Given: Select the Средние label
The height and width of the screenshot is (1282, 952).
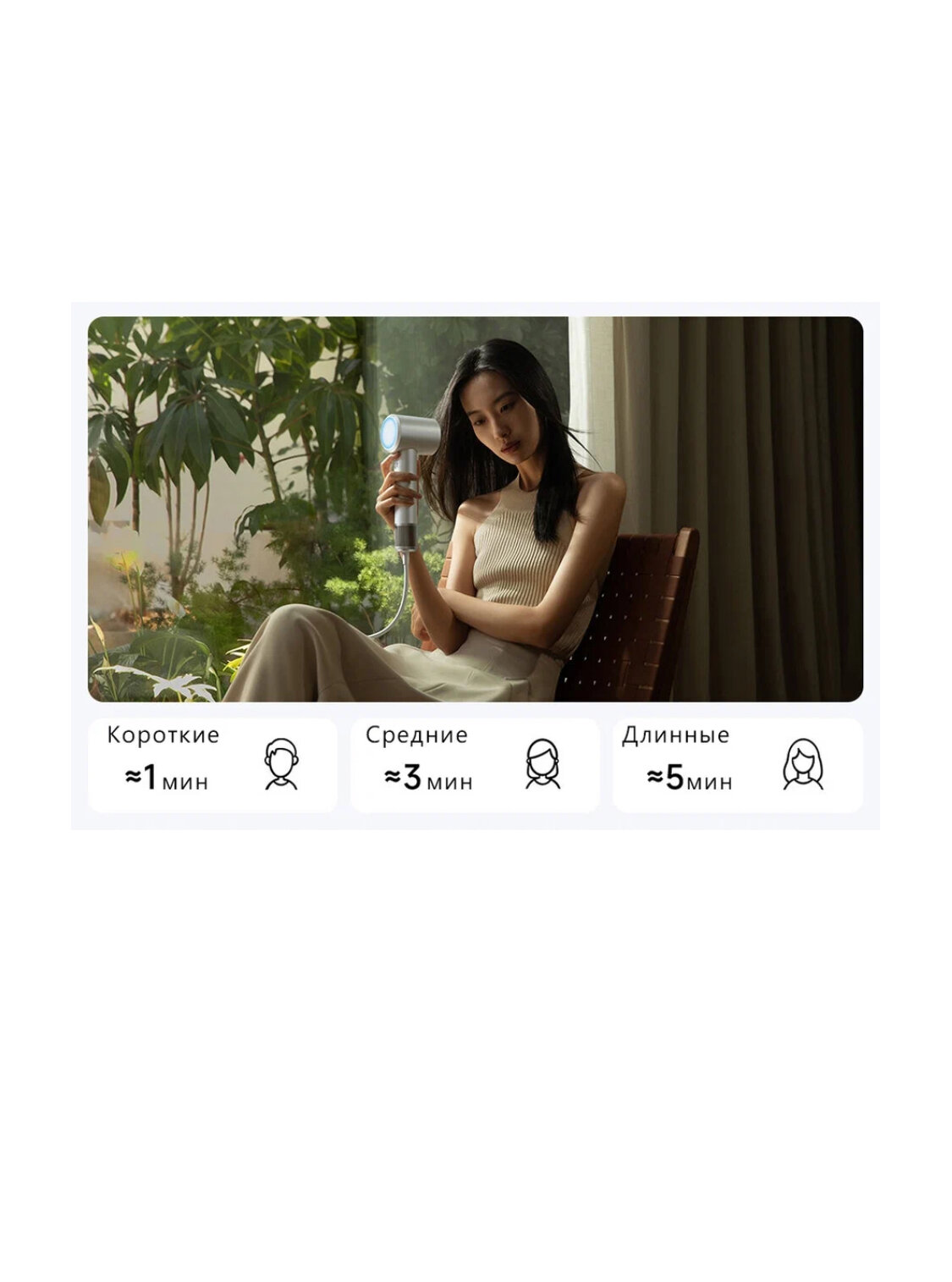Looking at the screenshot, I should coord(416,735).
